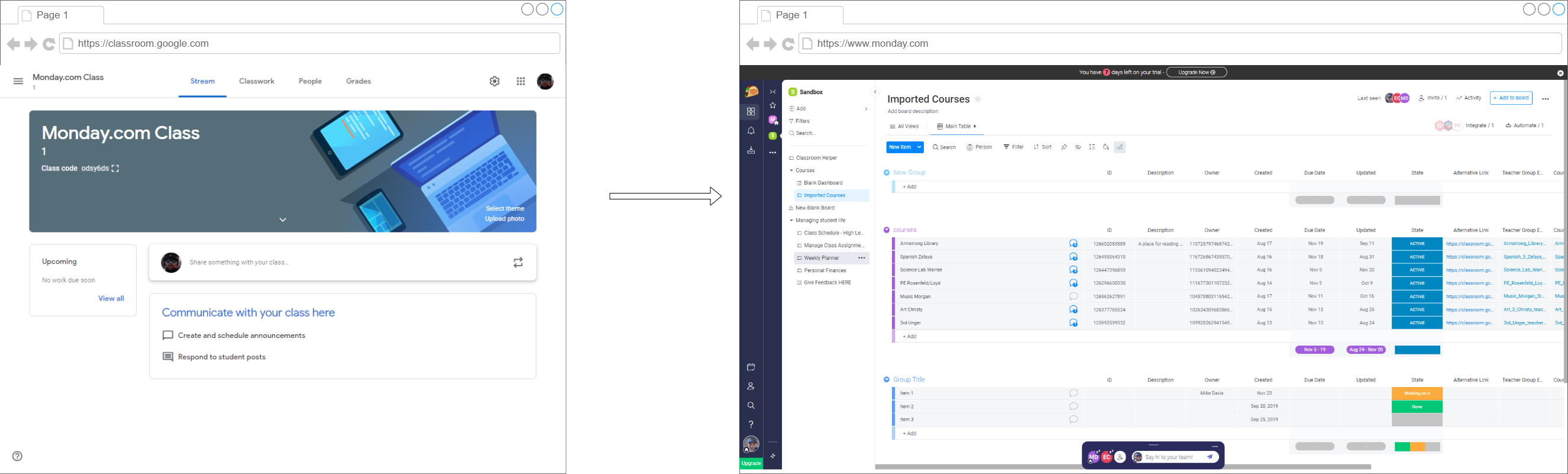Open favorites star in monday sidebar
1568x474 pixels.
[773, 105]
